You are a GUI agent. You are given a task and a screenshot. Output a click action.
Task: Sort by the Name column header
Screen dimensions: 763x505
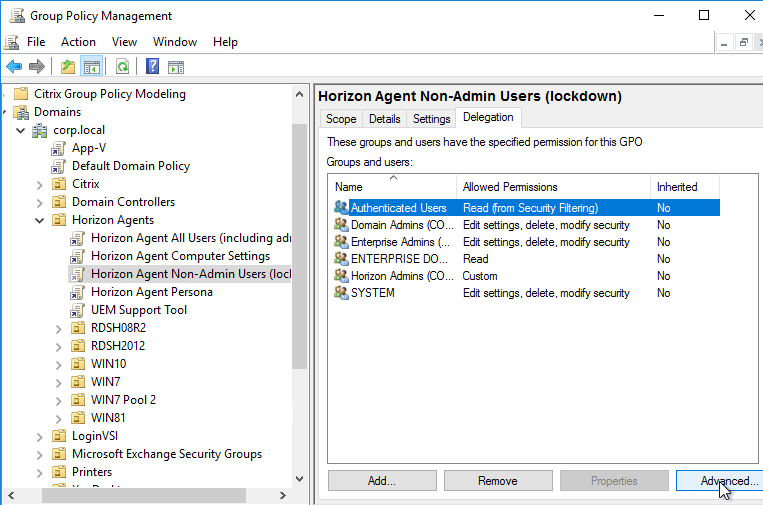(393, 187)
